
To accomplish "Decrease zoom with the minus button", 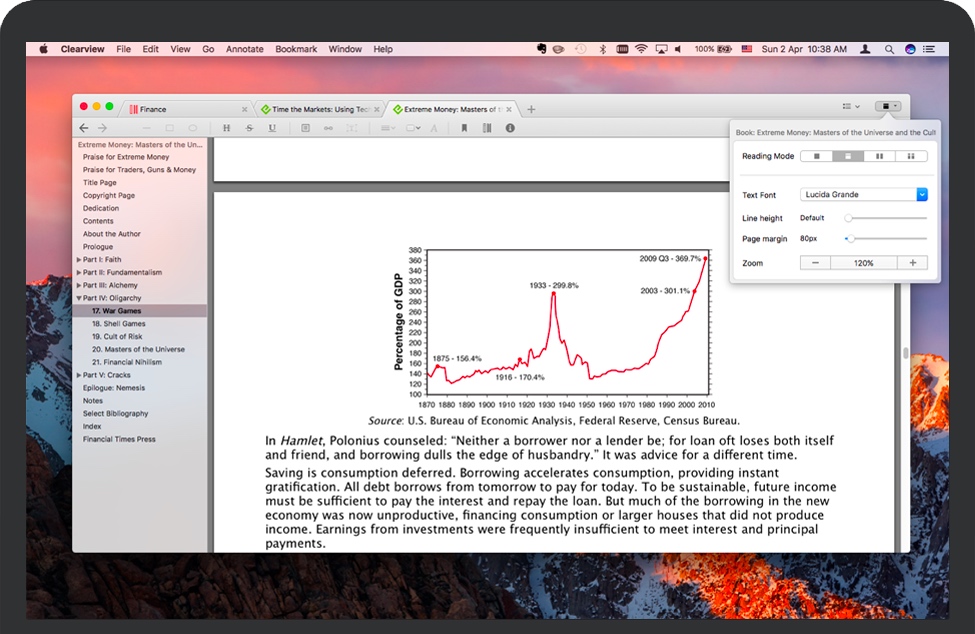I will (x=815, y=263).
